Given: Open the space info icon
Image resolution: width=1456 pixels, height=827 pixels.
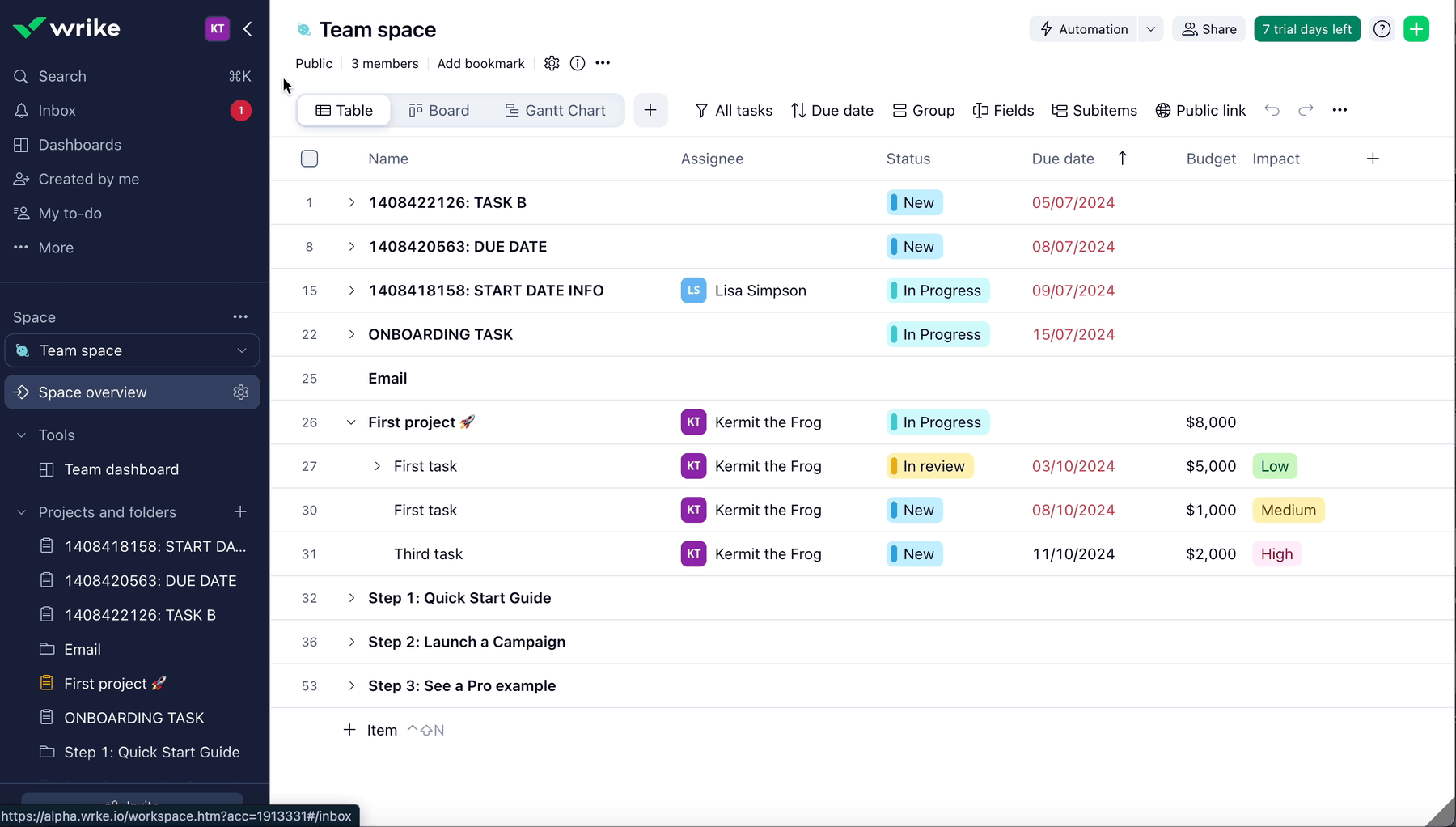Looking at the screenshot, I should (x=577, y=63).
